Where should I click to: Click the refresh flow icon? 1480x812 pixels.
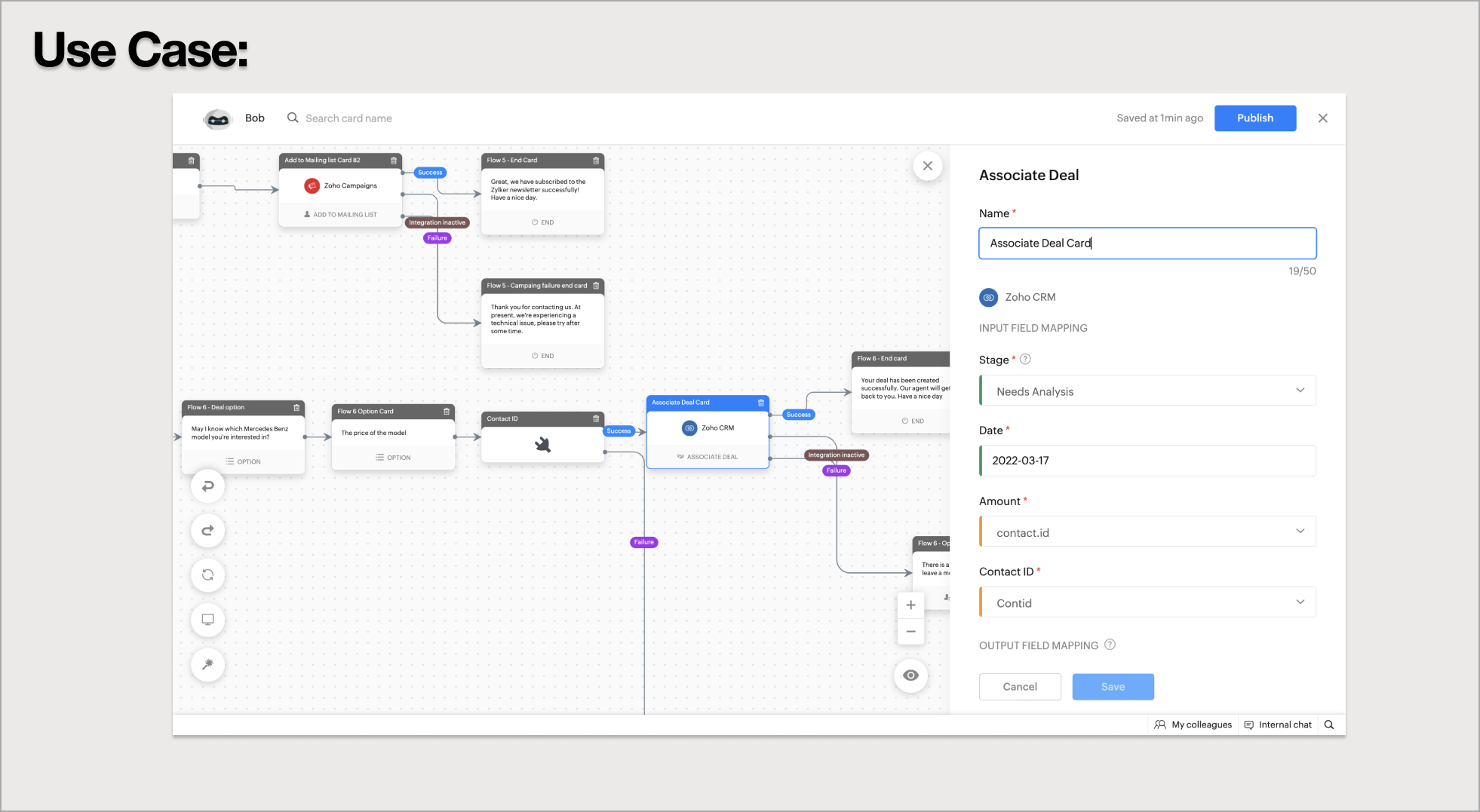(x=208, y=575)
